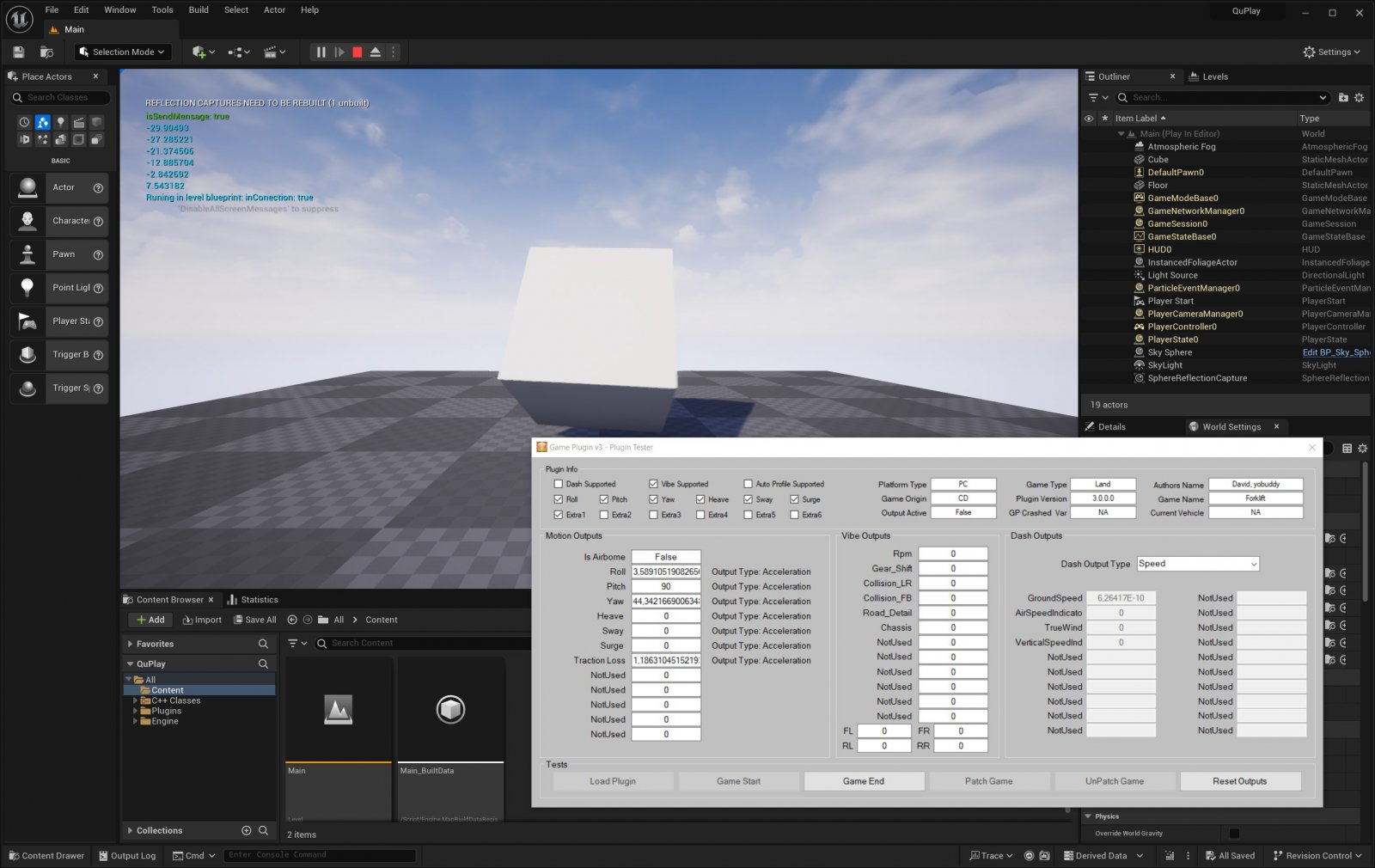Open the Revision Control status menu
This screenshot has width=1375, height=868.
[x=1317, y=856]
